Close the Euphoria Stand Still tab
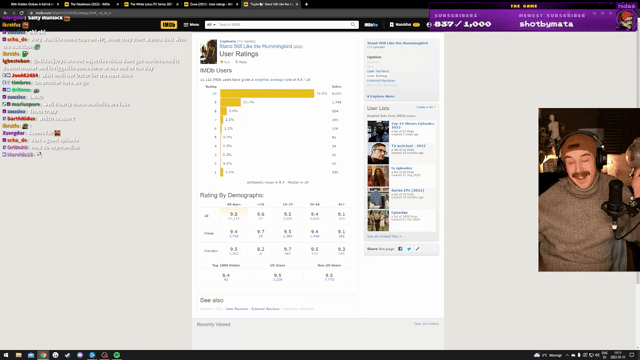The image size is (640, 360). tap(297, 4)
